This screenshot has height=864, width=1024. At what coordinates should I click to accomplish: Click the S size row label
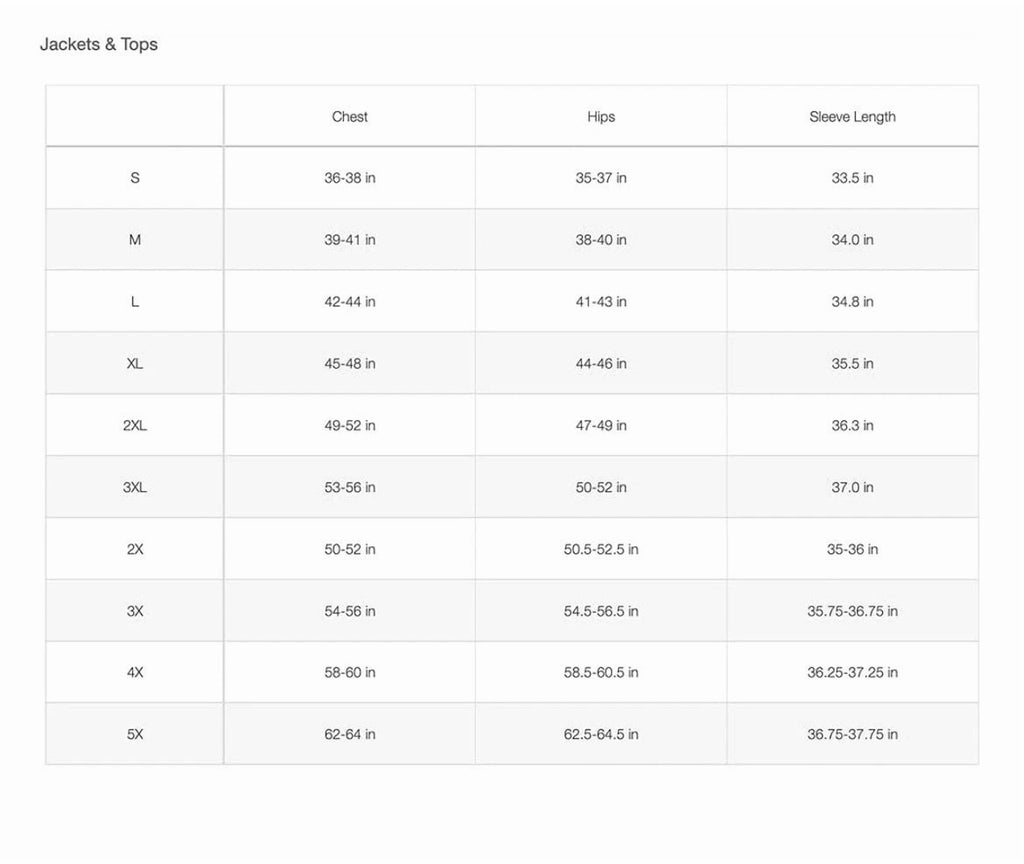click(135, 178)
